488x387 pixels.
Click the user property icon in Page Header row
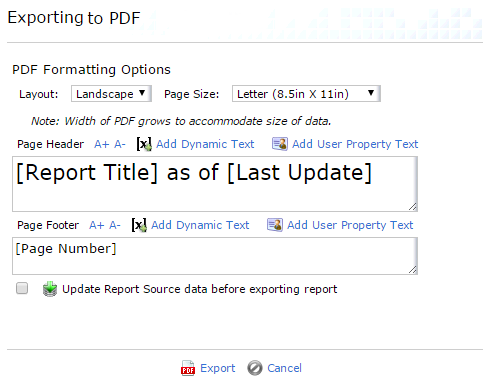(x=280, y=144)
